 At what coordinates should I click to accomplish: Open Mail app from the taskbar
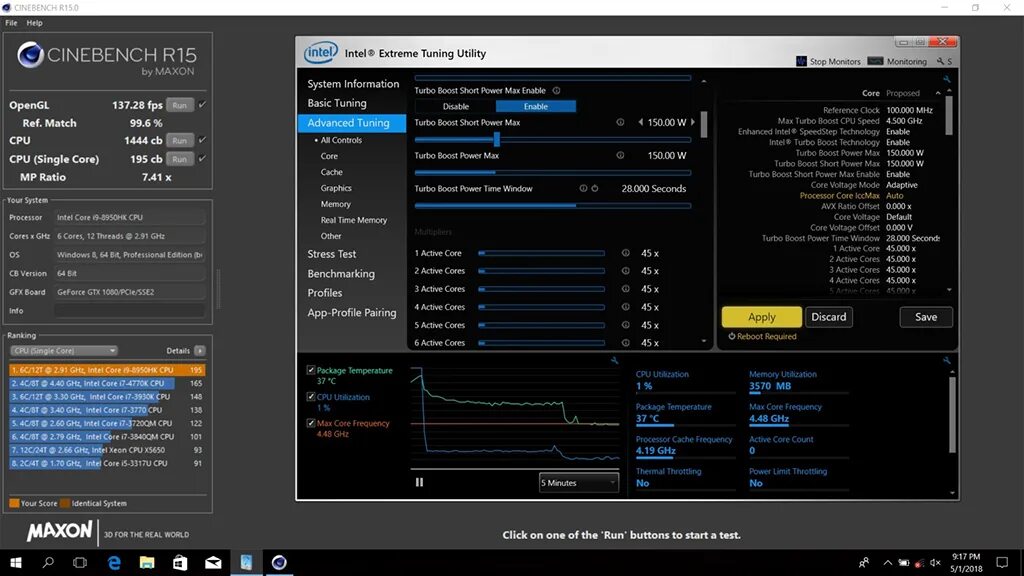pyautogui.click(x=214, y=562)
